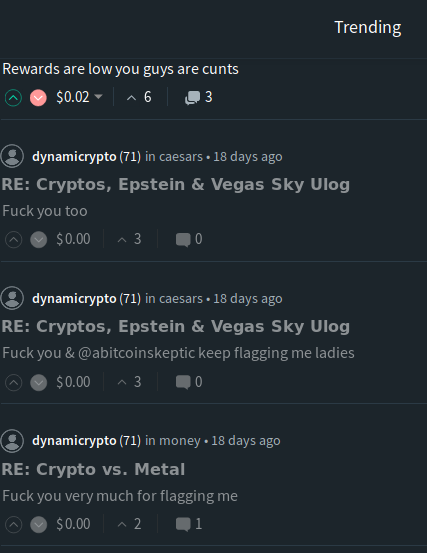
Task: Downvote the 'keep flagging me ladies' comment
Action: pyautogui.click(x=39, y=382)
